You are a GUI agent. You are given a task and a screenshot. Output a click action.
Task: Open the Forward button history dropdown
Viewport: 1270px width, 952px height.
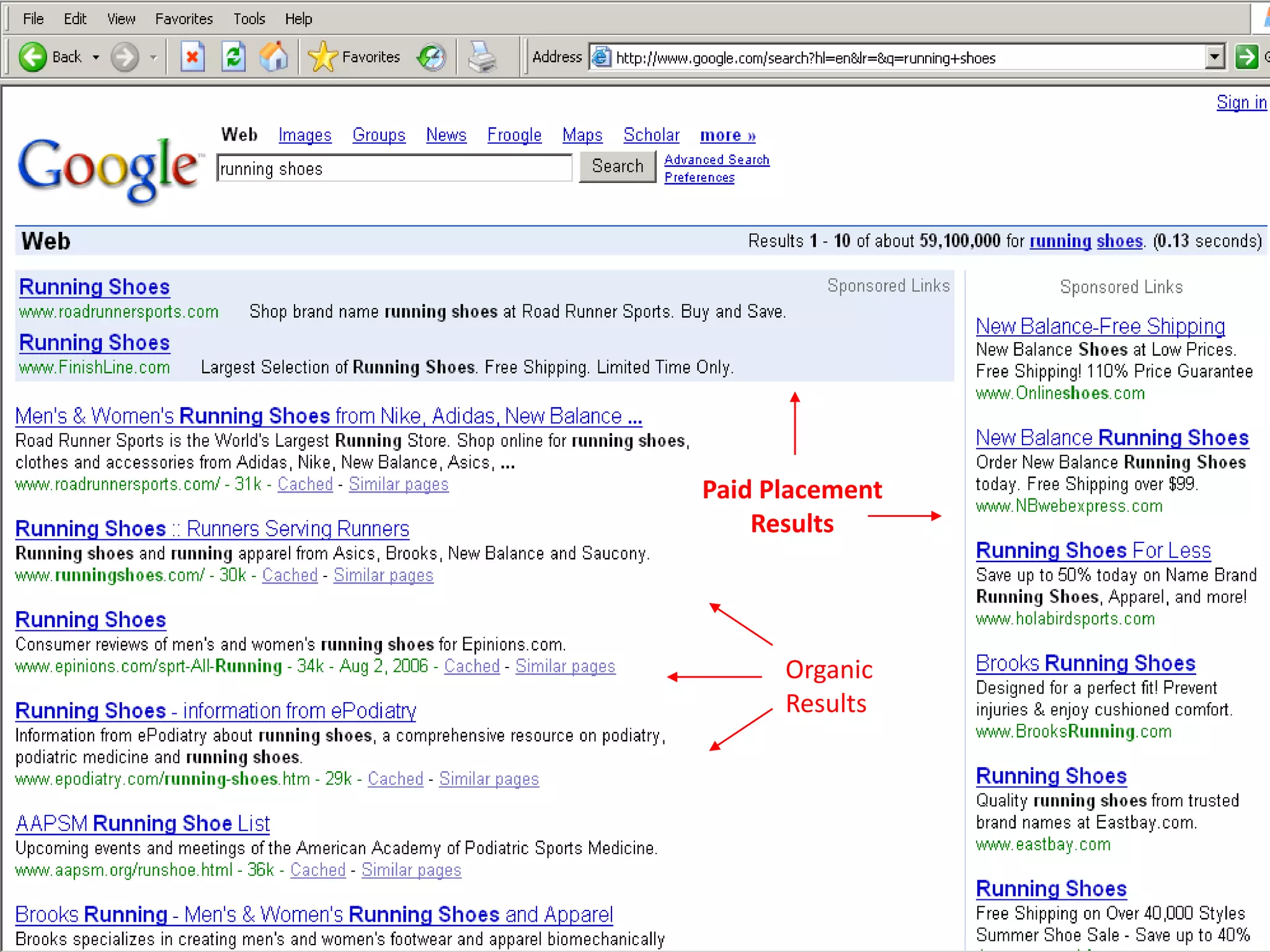pos(153,58)
